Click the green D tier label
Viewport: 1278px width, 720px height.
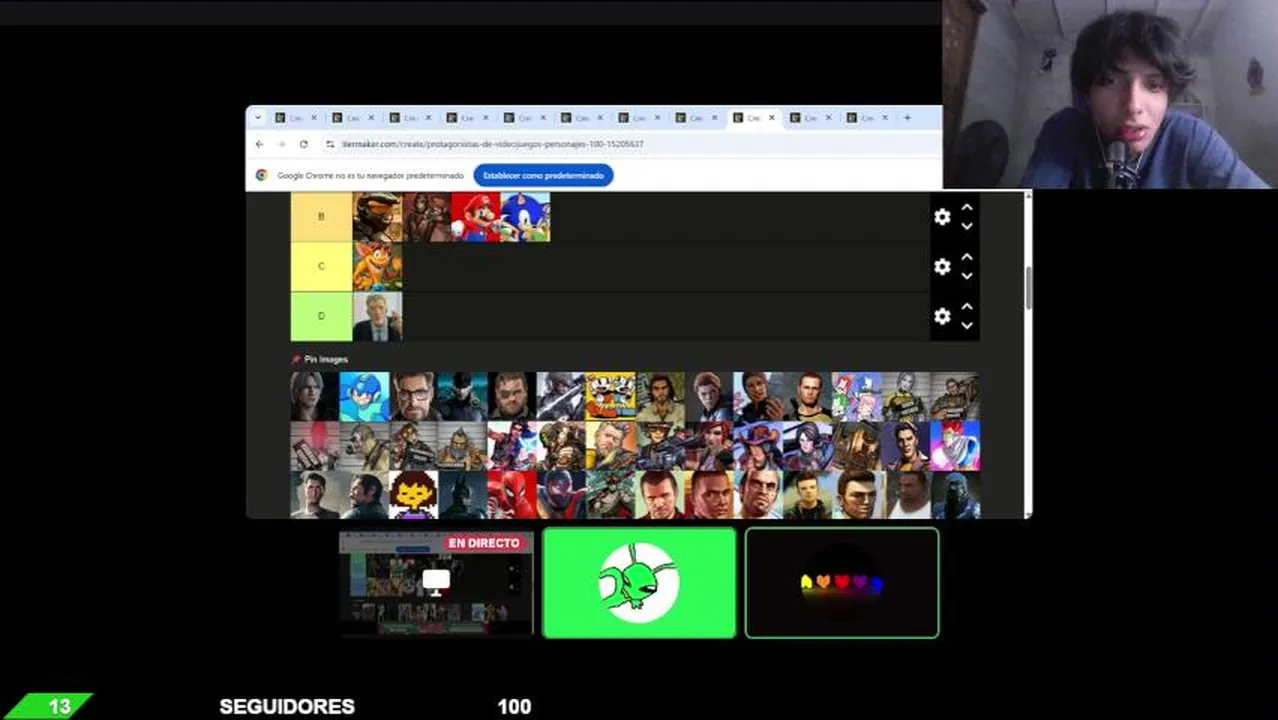point(321,316)
